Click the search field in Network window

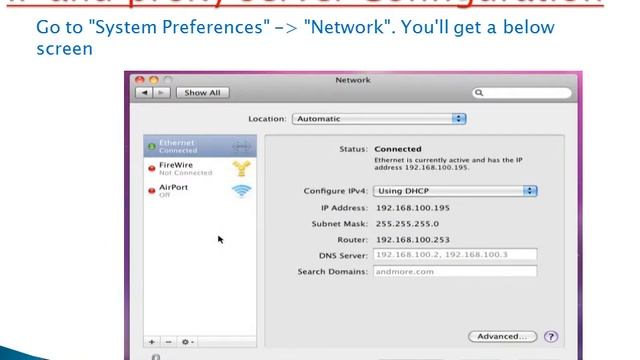tap(522, 93)
